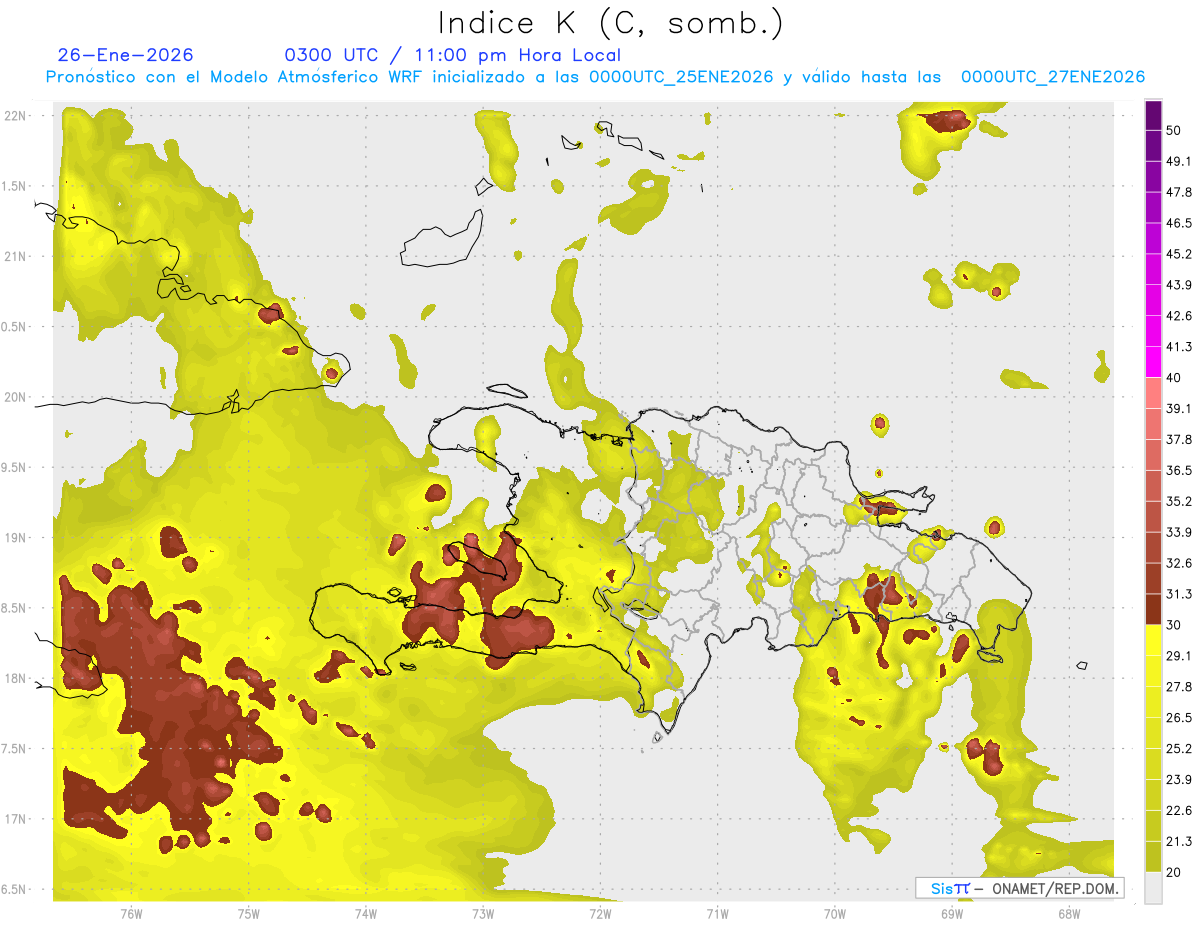Image resolution: width=1200 pixels, height=927 pixels.
Task: Click the longitude axis label "71W"
Action: click(717, 915)
